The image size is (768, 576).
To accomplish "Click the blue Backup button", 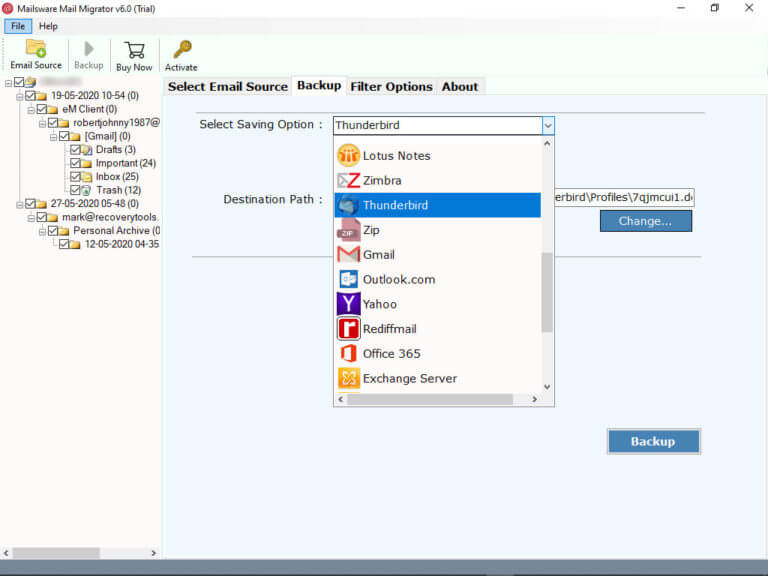I will click(x=653, y=441).
